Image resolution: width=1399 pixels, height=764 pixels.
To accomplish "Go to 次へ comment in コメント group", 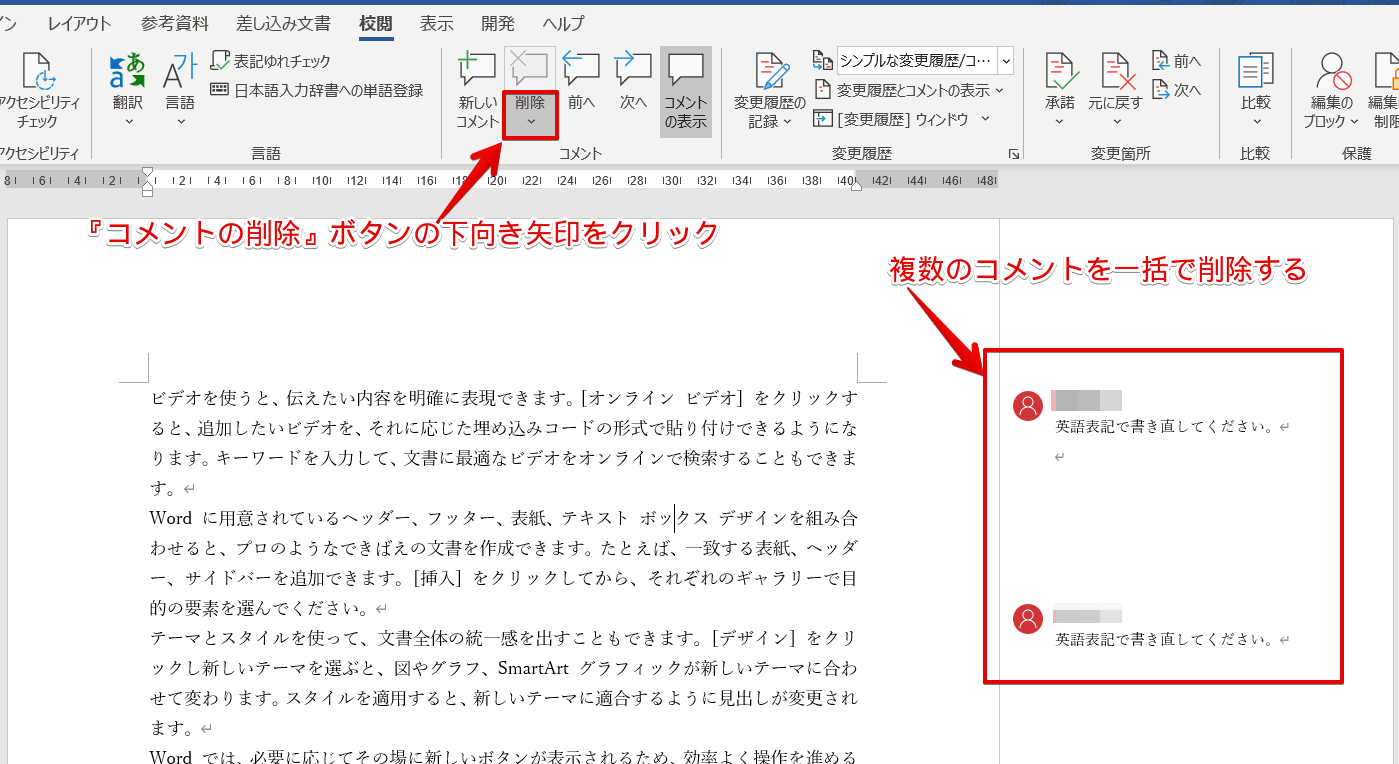I will tap(633, 82).
